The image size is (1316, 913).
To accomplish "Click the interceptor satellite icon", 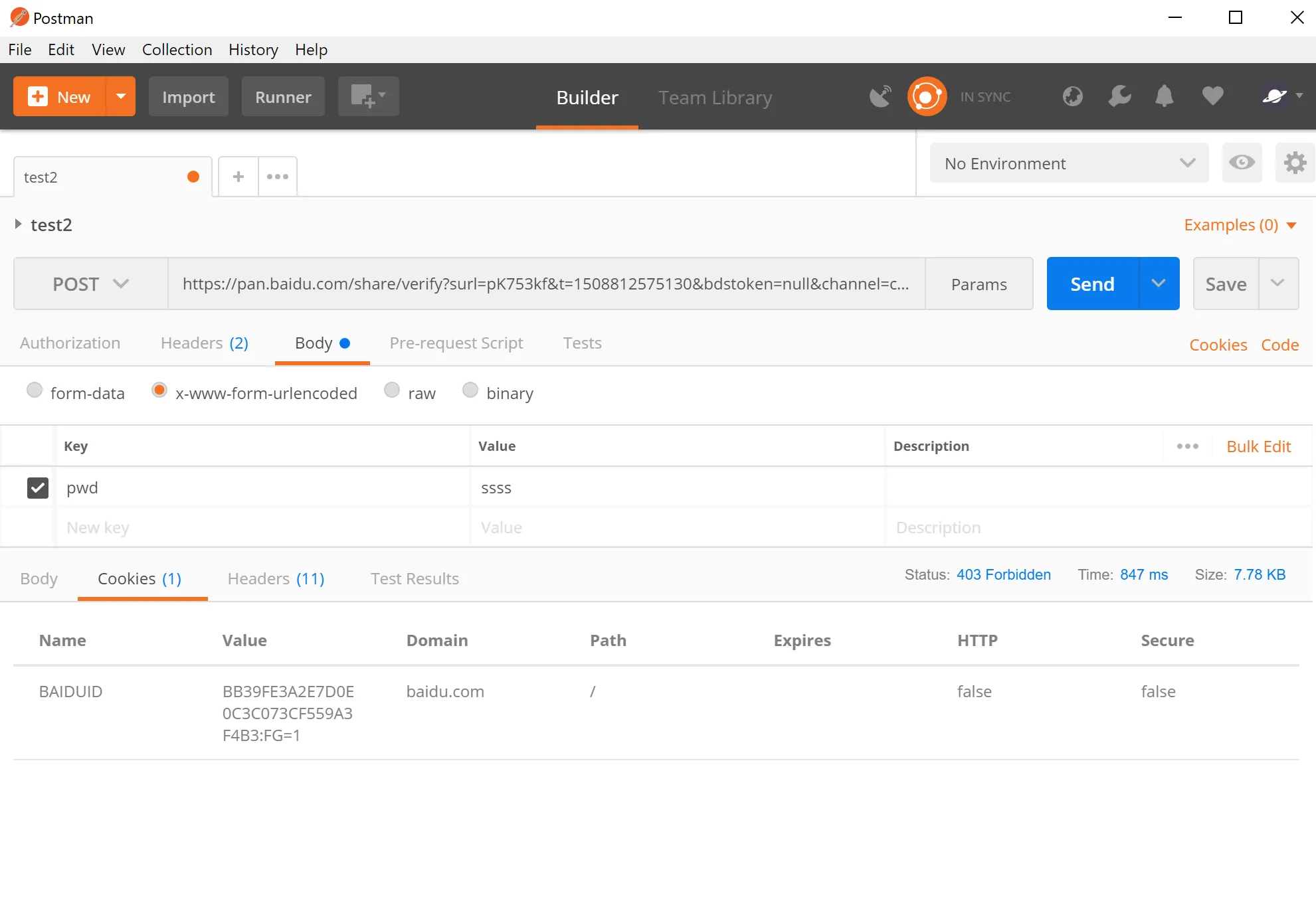I will 880,97.
